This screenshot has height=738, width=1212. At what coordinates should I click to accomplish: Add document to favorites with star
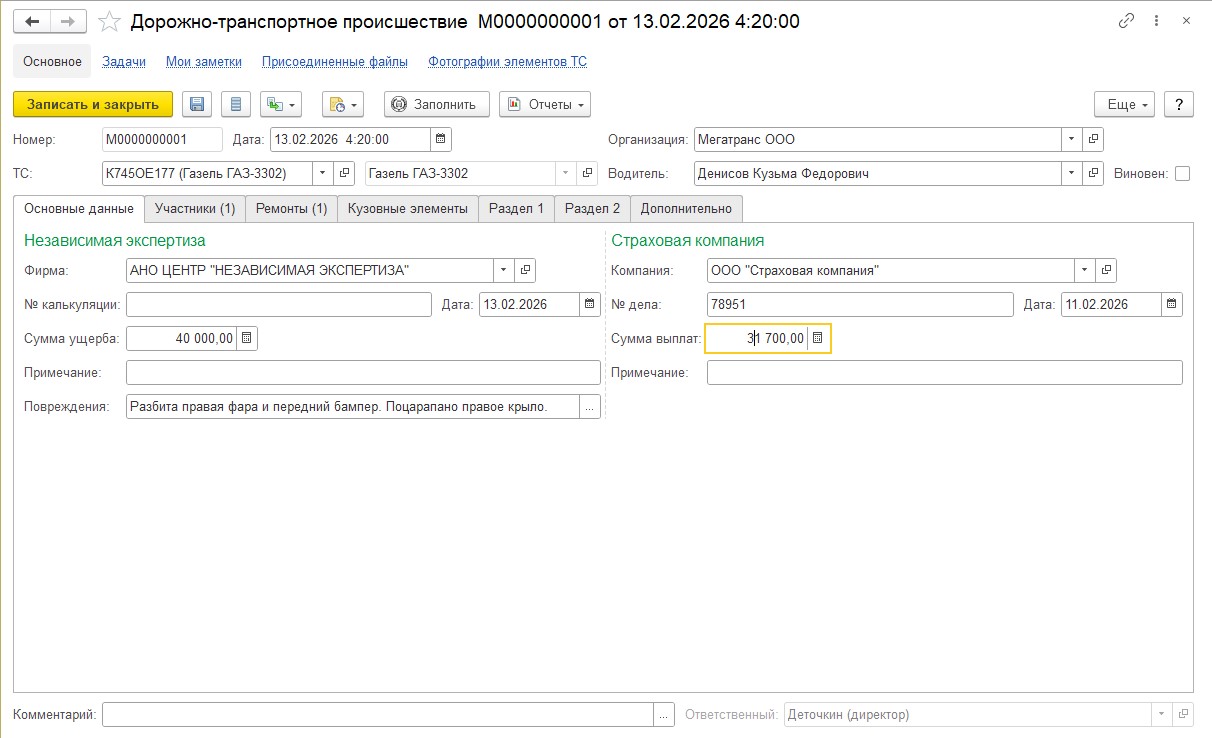pyautogui.click(x=110, y=21)
